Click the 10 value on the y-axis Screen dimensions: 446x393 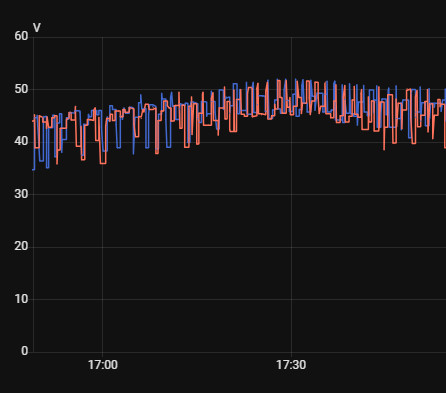click(21, 299)
